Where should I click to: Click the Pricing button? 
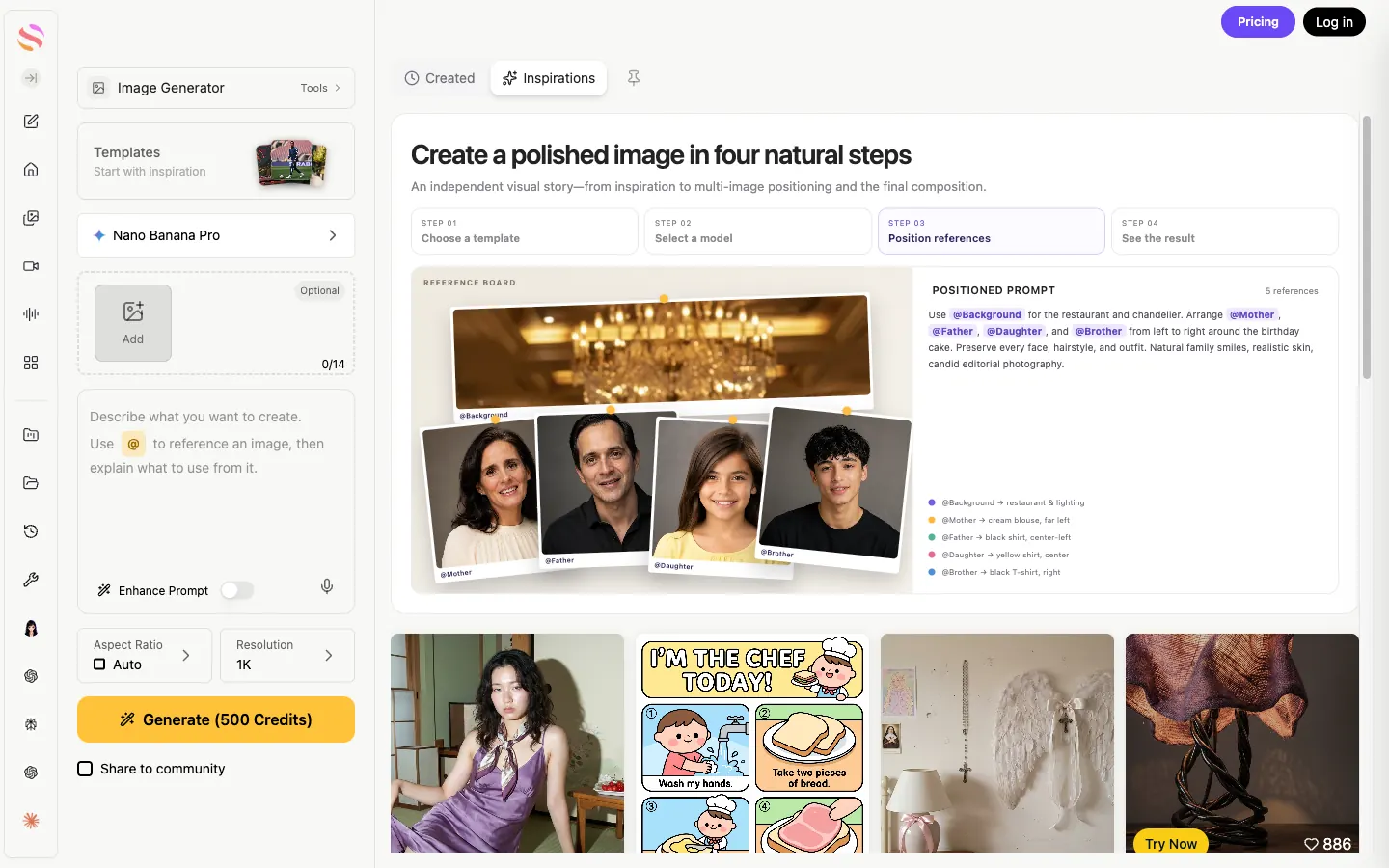pos(1258,21)
